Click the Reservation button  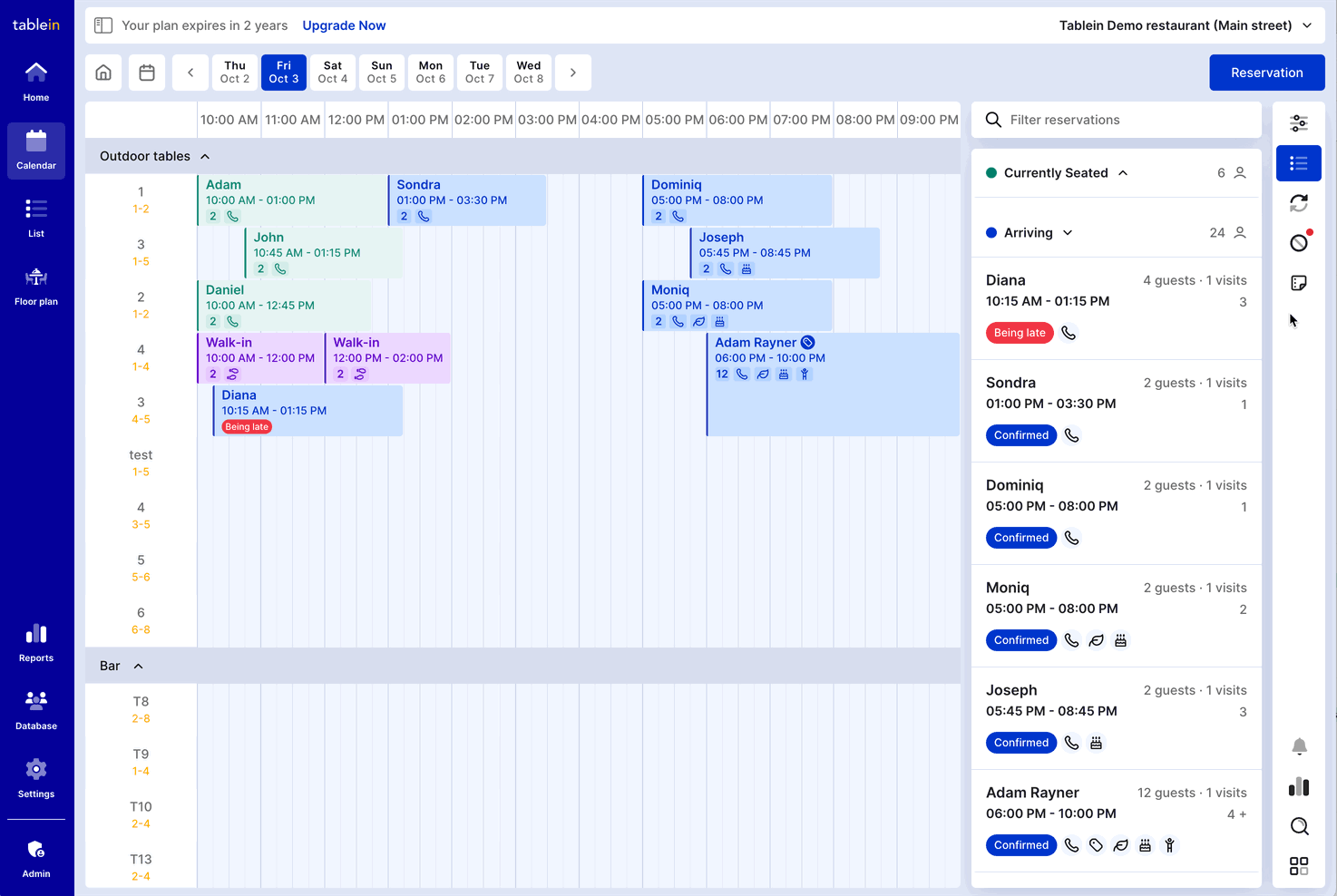[1266, 73]
